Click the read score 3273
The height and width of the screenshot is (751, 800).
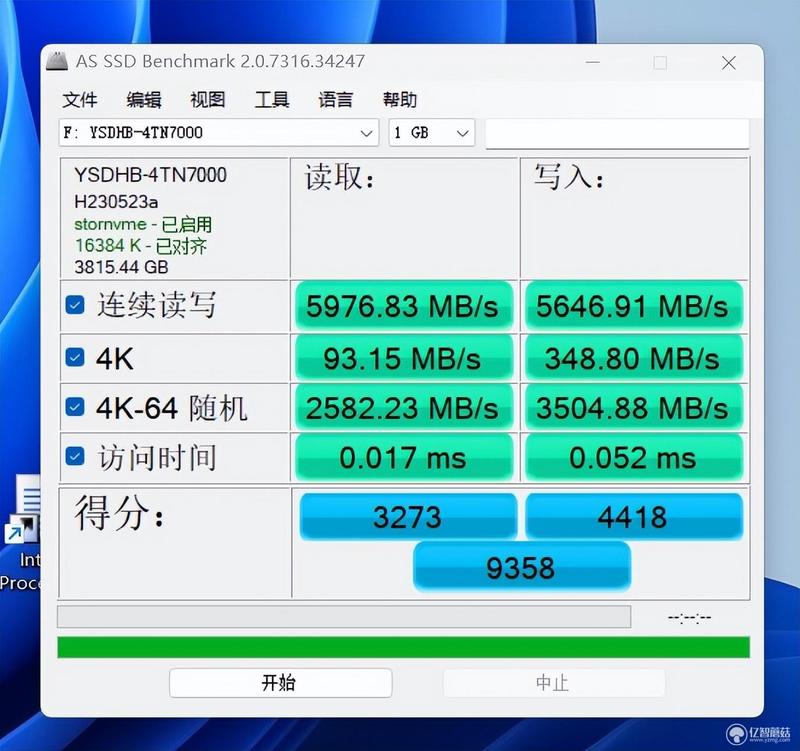click(x=408, y=516)
